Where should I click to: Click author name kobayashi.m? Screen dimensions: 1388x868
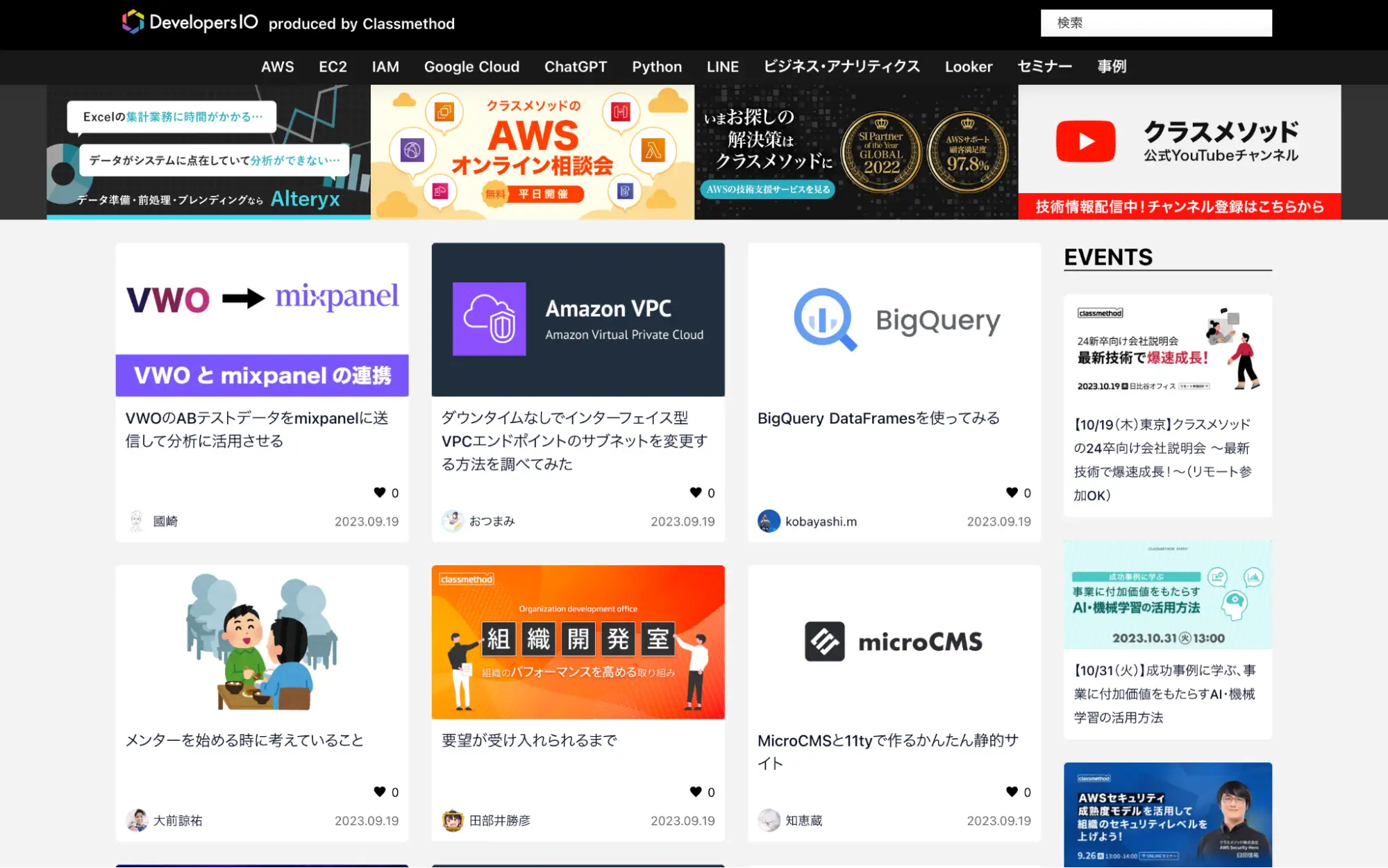[821, 521]
